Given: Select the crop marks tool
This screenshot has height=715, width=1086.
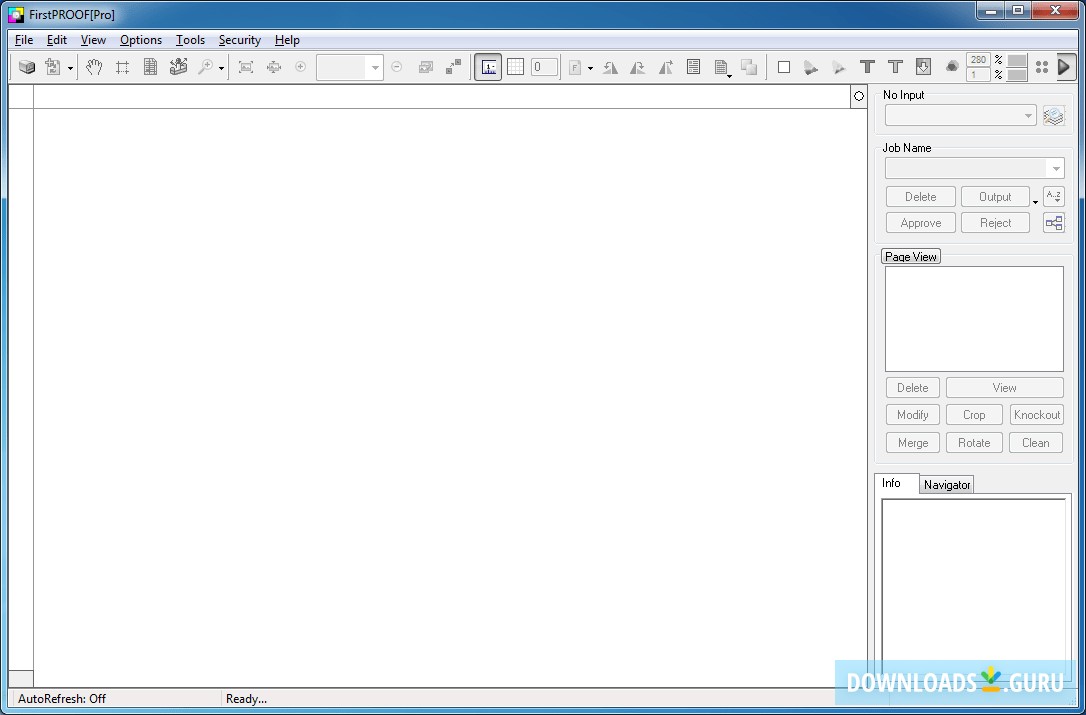Looking at the screenshot, I should [123, 67].
